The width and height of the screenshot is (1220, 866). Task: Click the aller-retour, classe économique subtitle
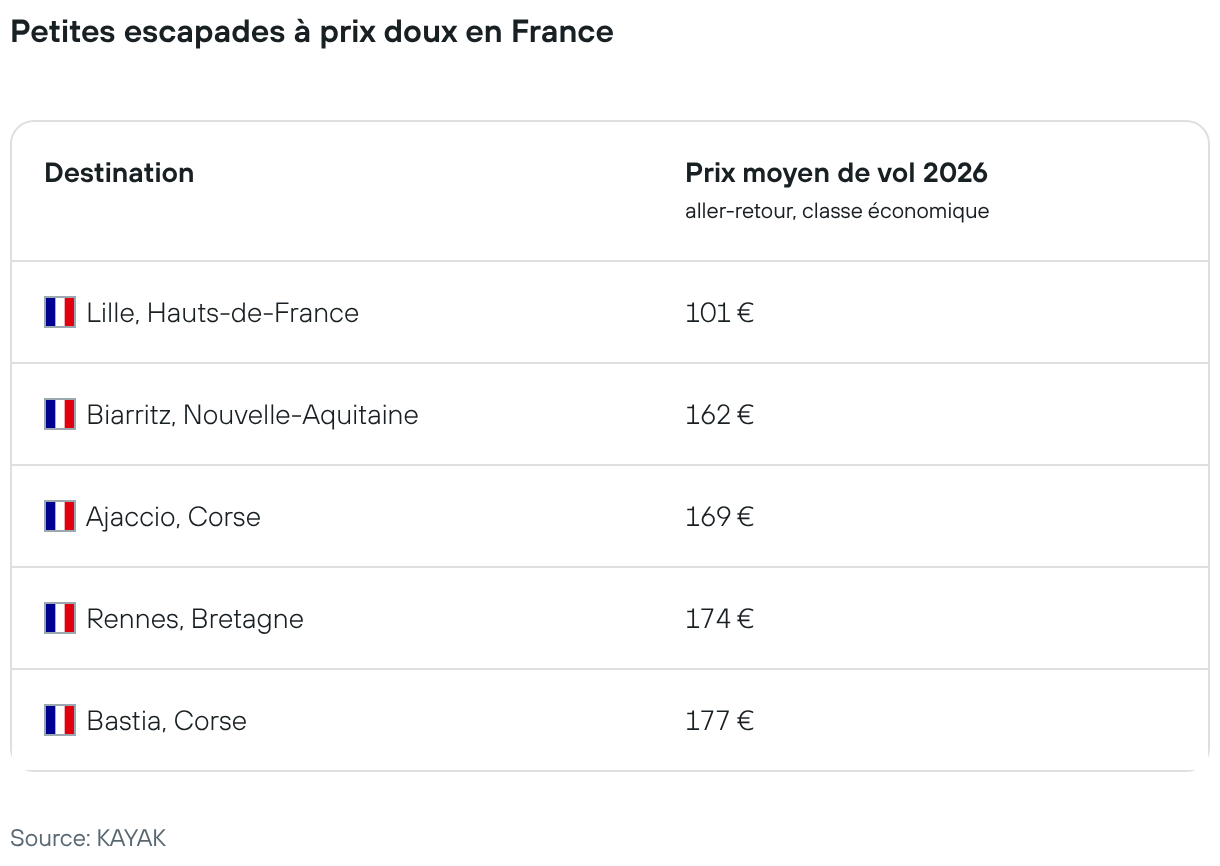point(837,211)
